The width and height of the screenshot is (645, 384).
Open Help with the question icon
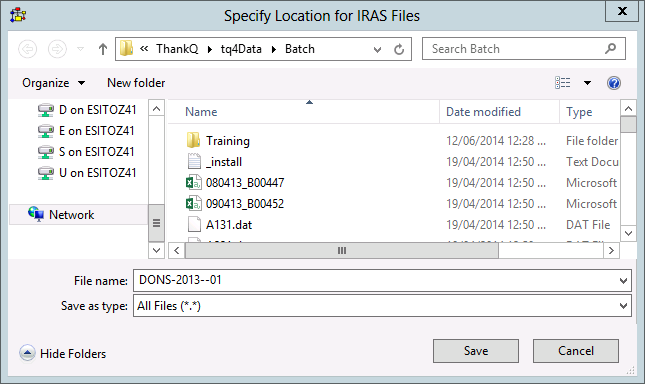tap(614, 83)
